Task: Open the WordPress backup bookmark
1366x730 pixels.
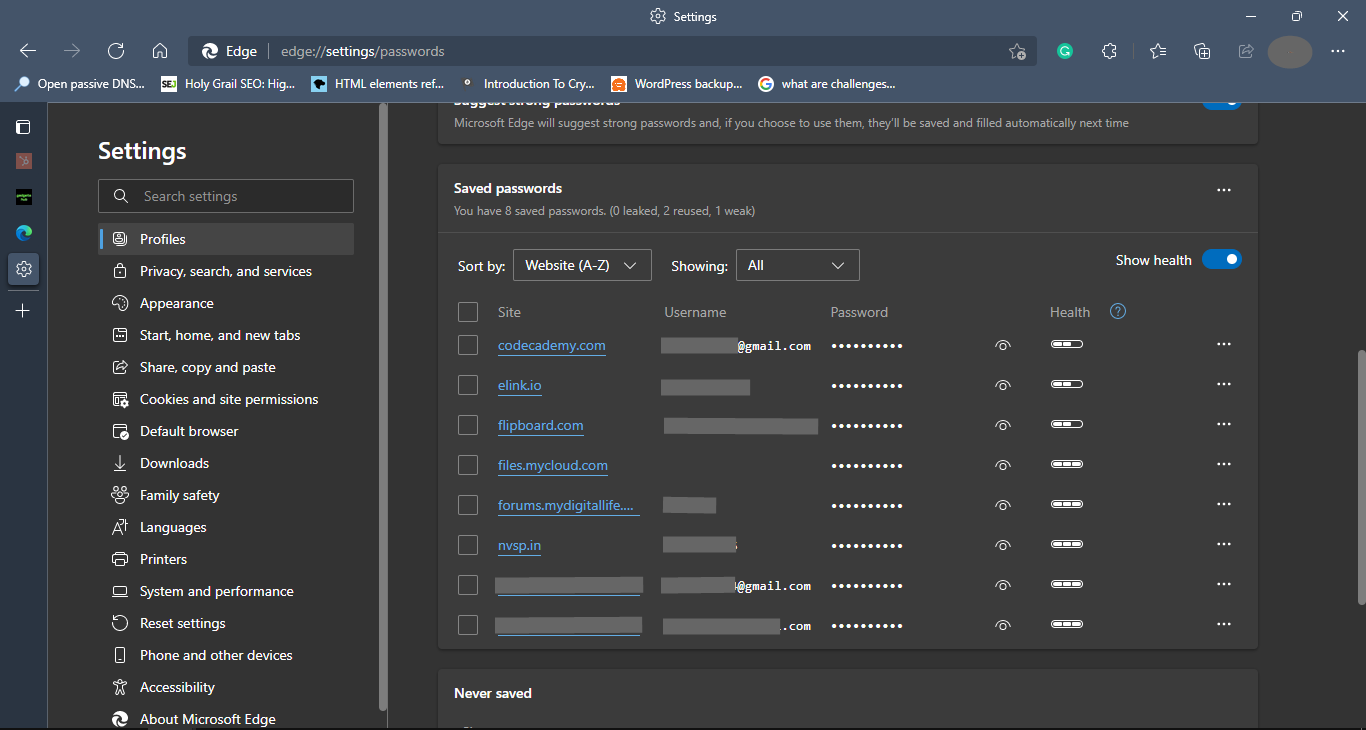Action: tap(677, 84)
